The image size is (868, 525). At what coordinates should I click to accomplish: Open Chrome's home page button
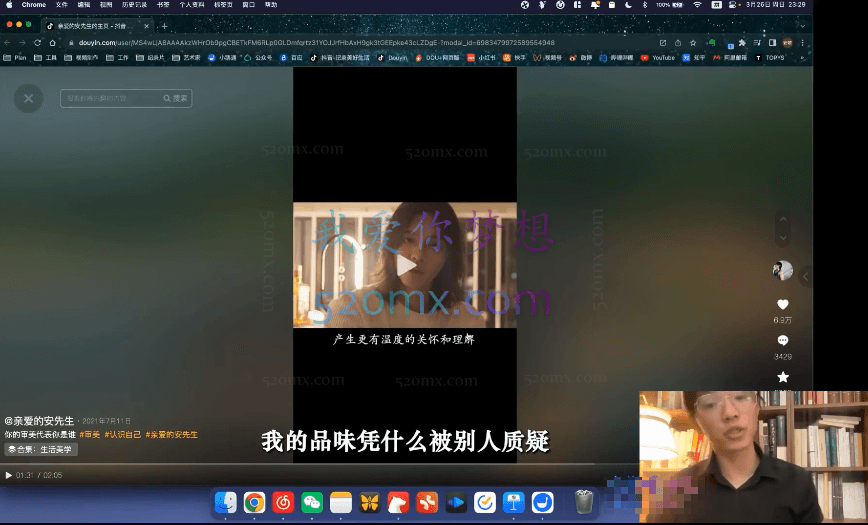[x=53, y=43]
